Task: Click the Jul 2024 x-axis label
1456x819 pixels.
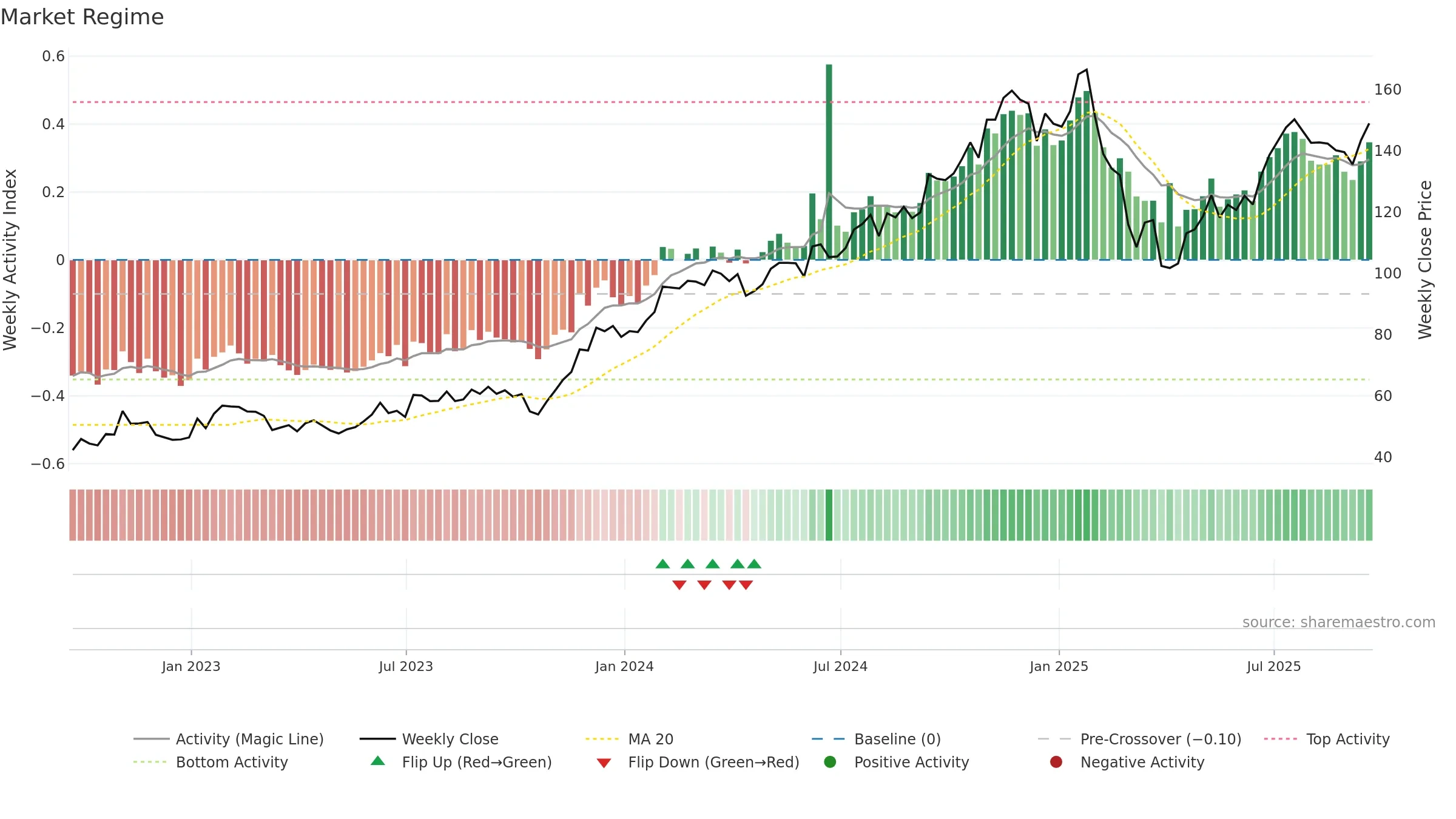Action: 840,667
